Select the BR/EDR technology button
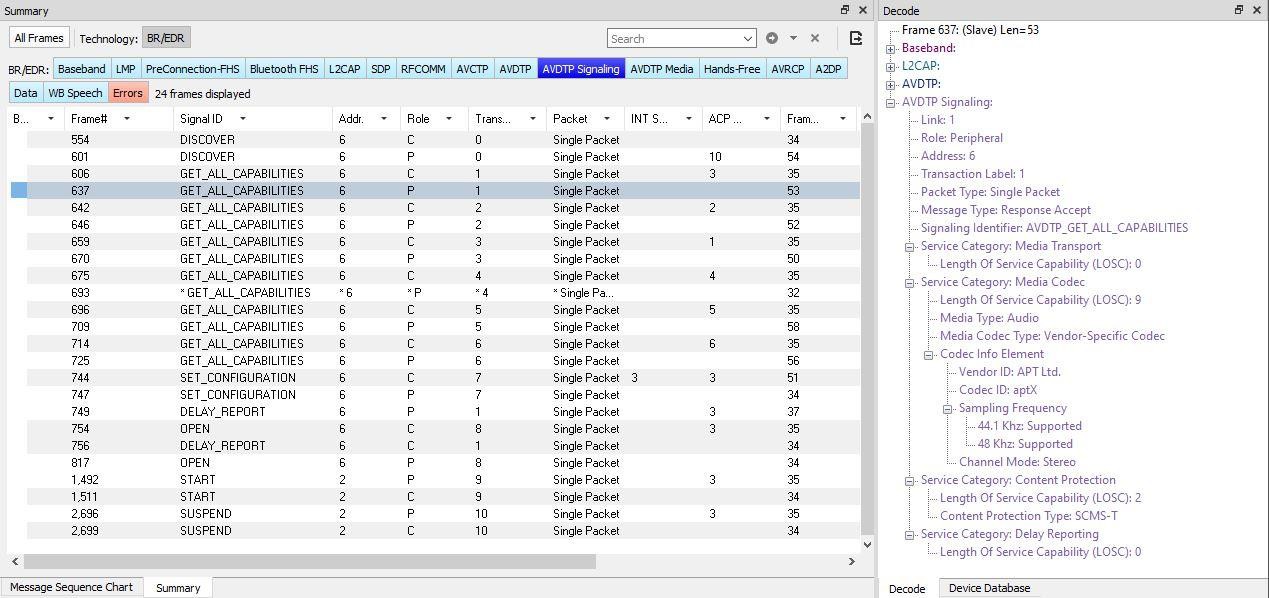 click(x=165, y=38)
